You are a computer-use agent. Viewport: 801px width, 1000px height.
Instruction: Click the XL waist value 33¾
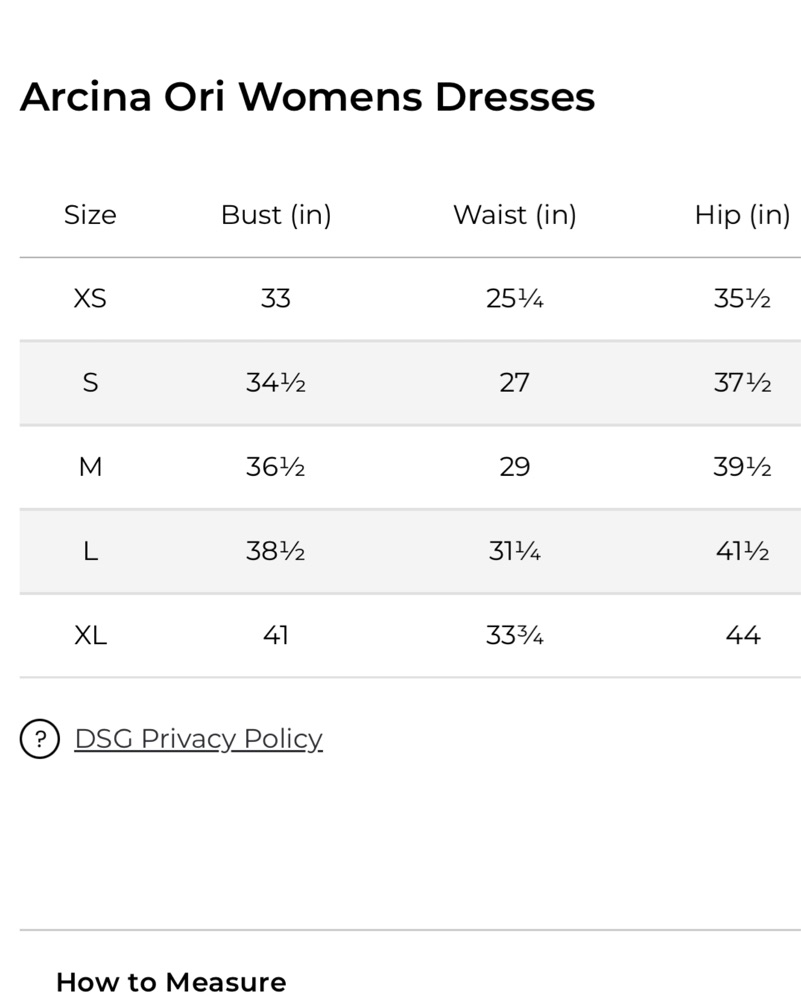coord(514,635)
